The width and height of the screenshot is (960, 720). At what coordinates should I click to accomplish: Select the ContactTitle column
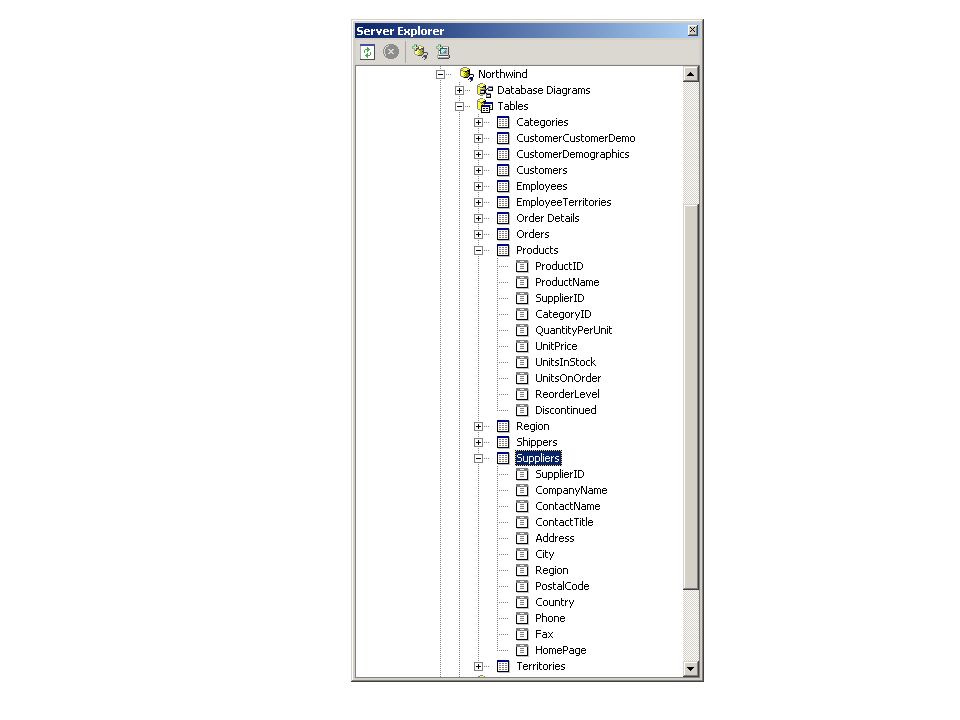pos(564,522)
